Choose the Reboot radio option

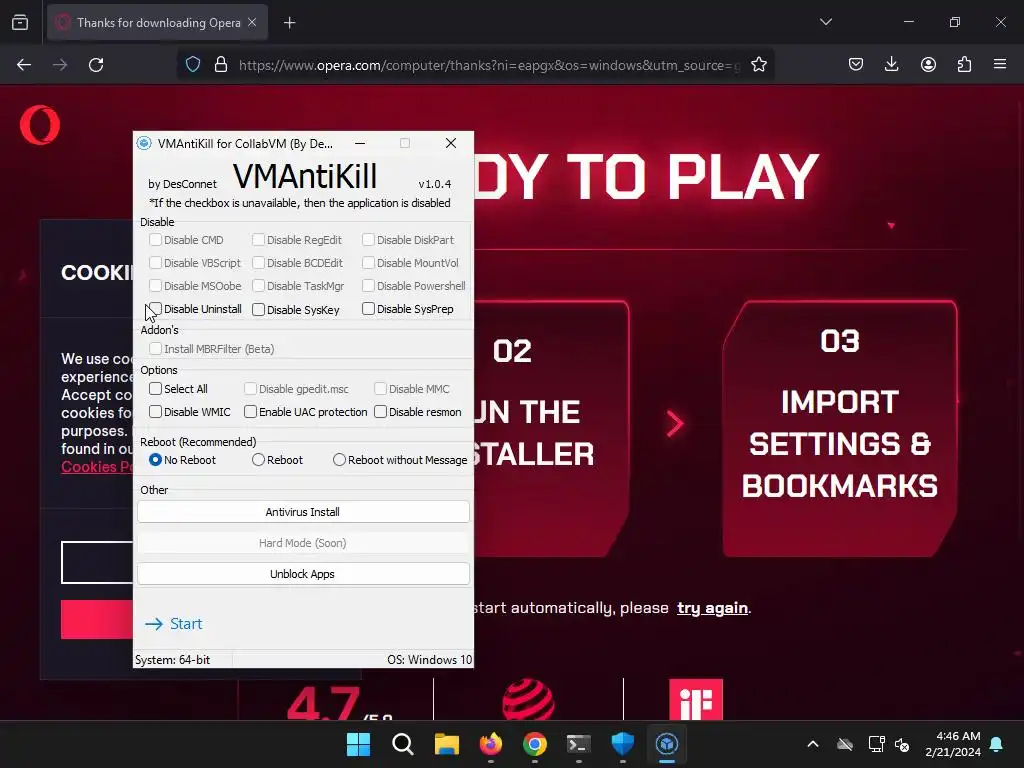pyautogui.click(x=259, y=460)
